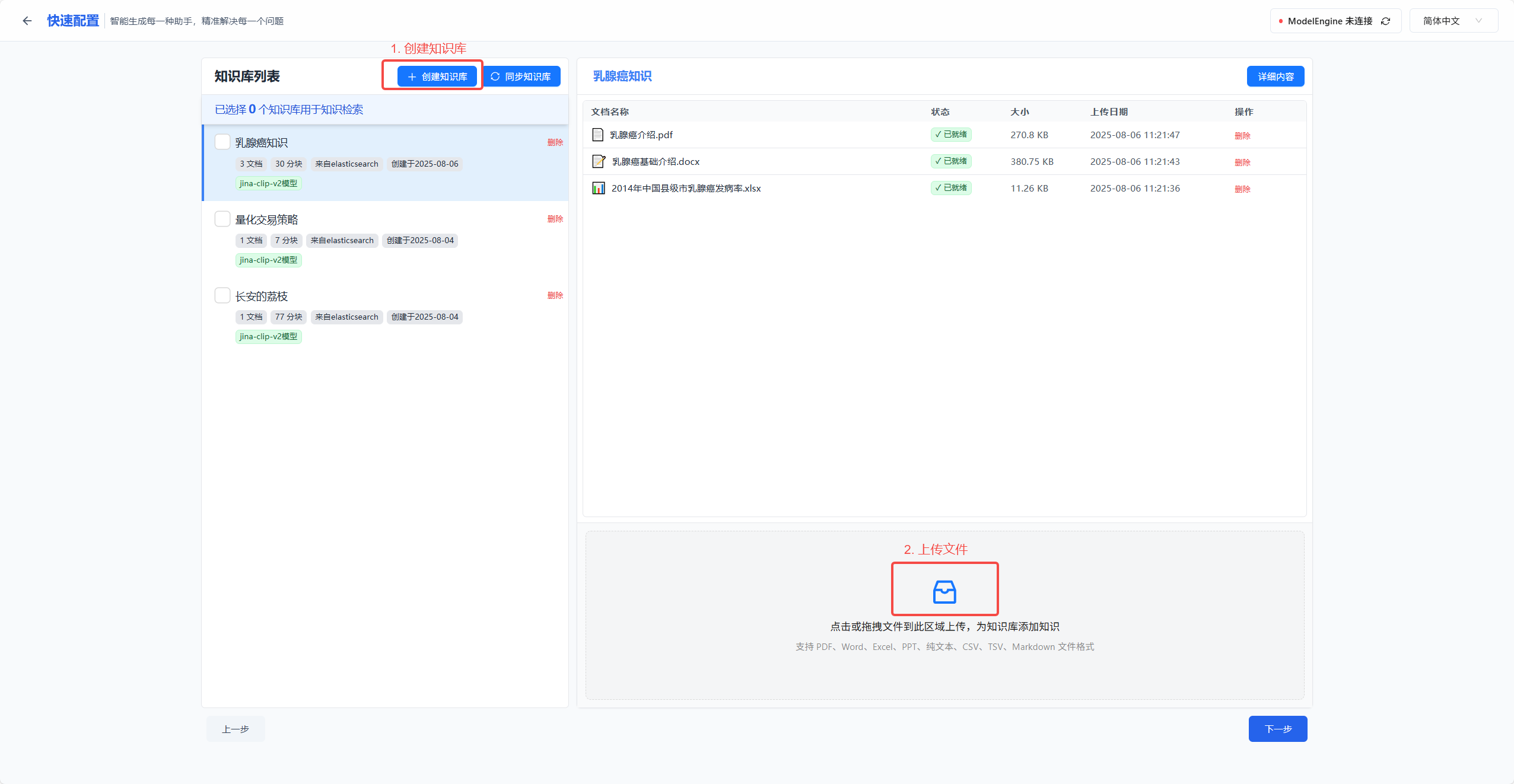1514x784 pixels.
Task: Click the ModelEngine refresh icon
Action: coord(1386,21)
